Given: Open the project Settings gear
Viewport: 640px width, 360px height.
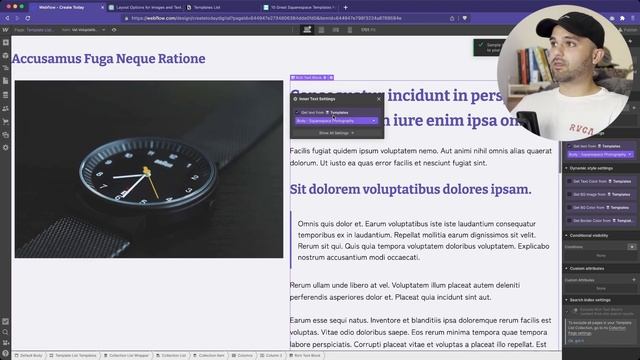Looking at the screenshot, I should (5, 147).
